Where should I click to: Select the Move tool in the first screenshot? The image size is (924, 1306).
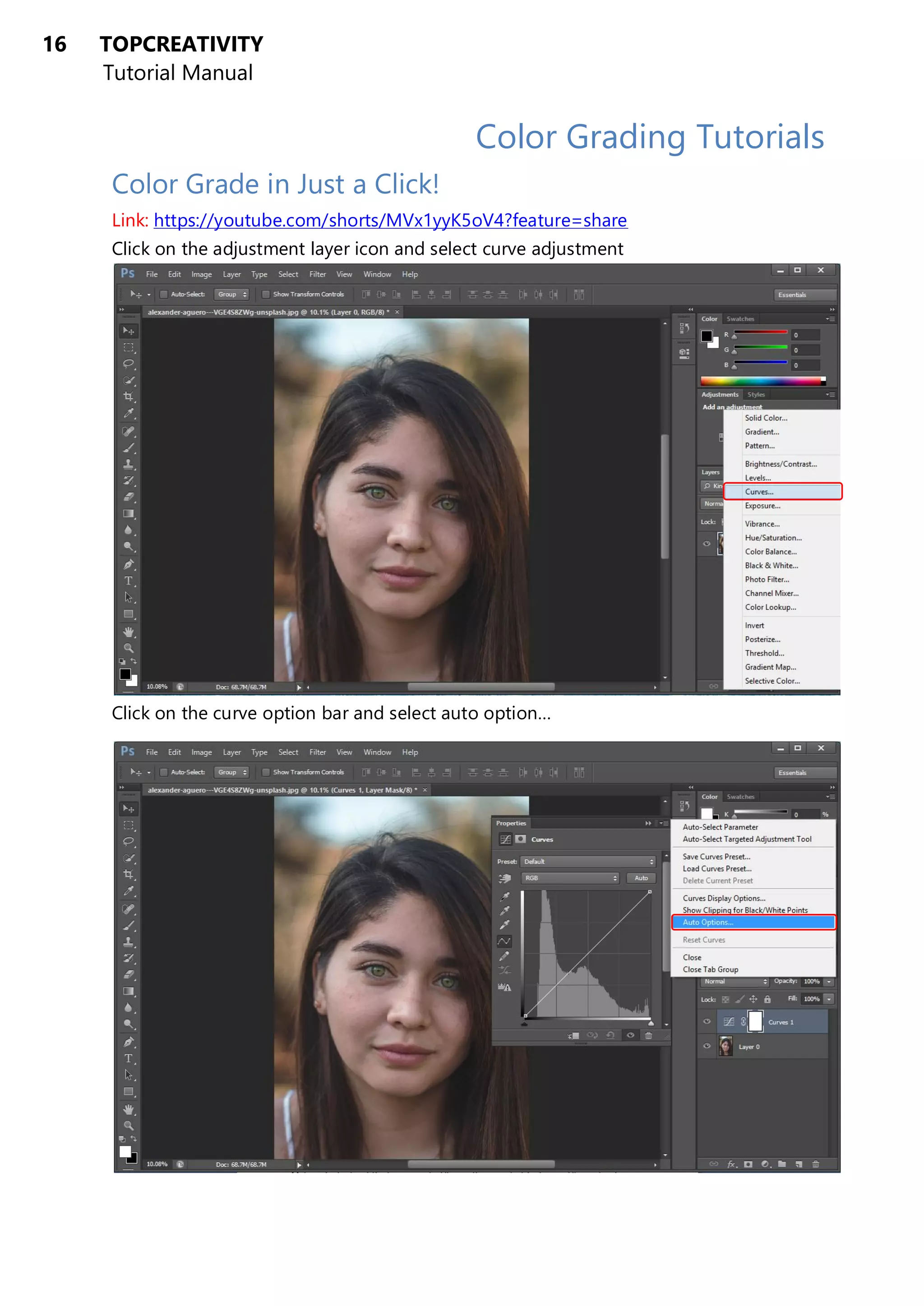pos(129,331)
